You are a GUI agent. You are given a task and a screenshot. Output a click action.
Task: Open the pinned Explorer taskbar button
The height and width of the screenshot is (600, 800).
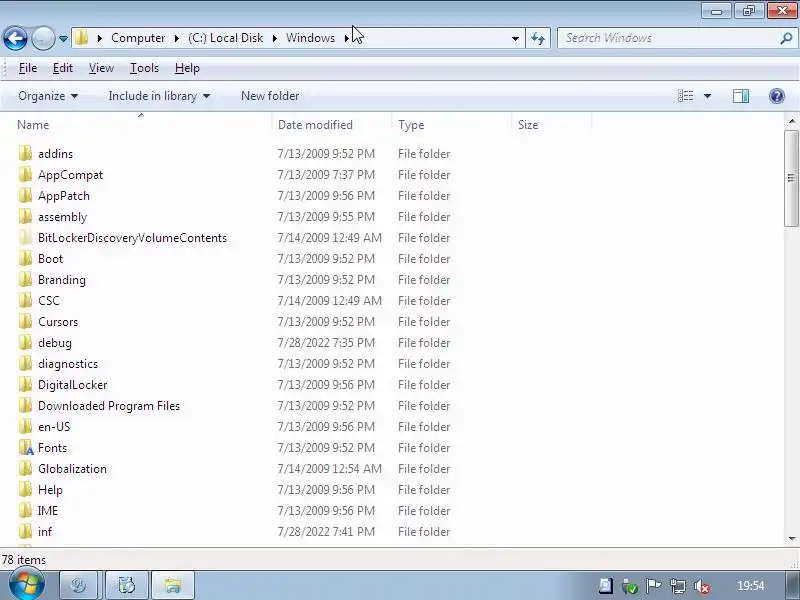pos(173,585)
